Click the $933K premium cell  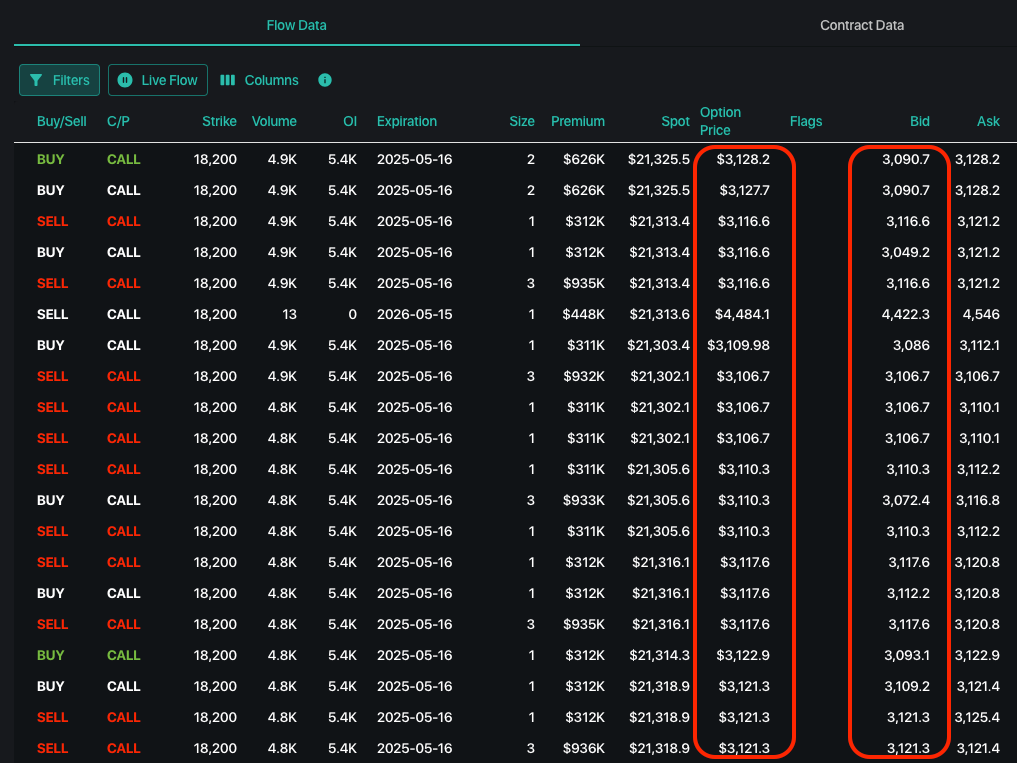(584, 501)
